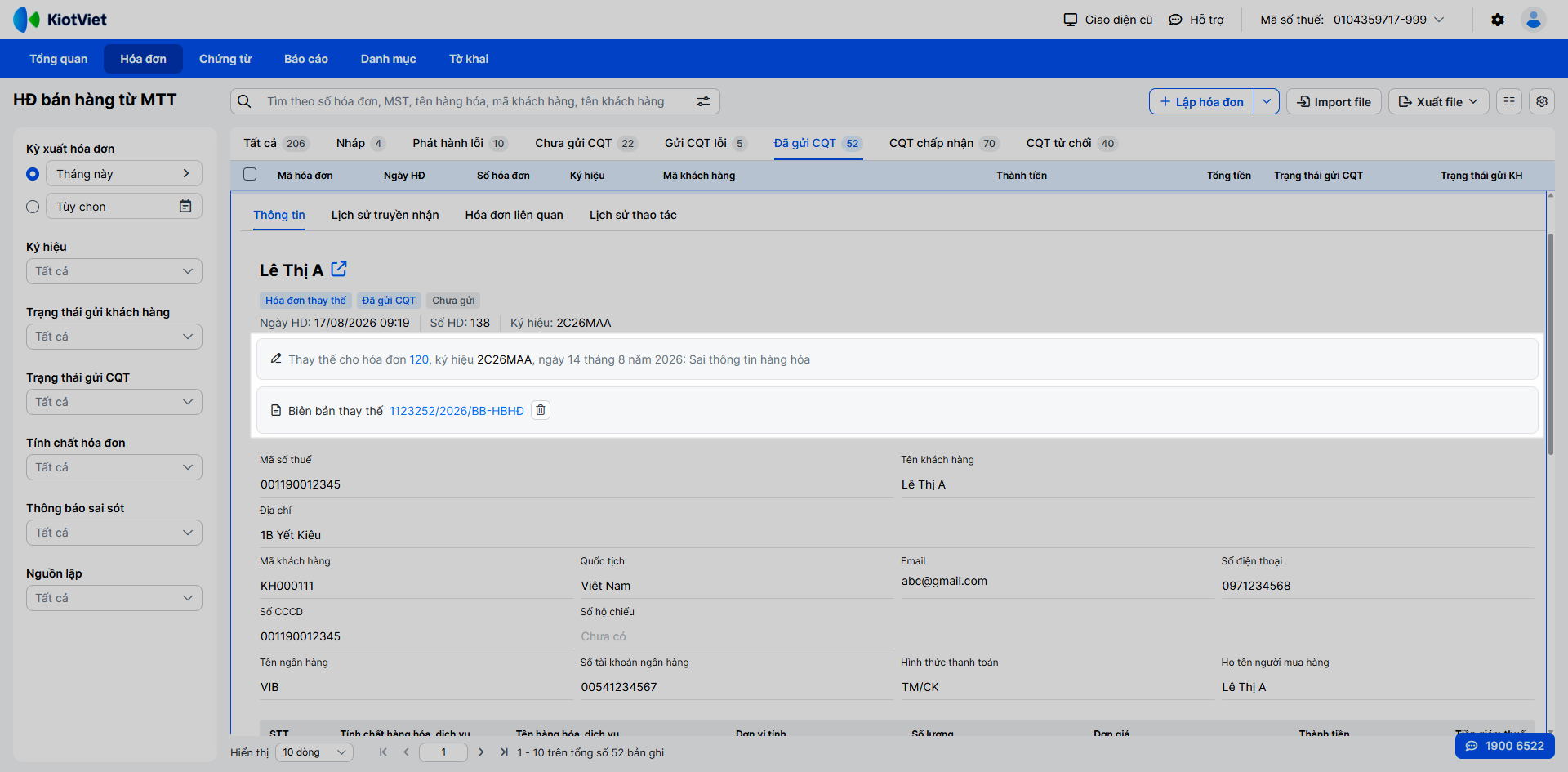Open Thông tin detail tab
The image size is (1568, 772).
click(279, 215)
